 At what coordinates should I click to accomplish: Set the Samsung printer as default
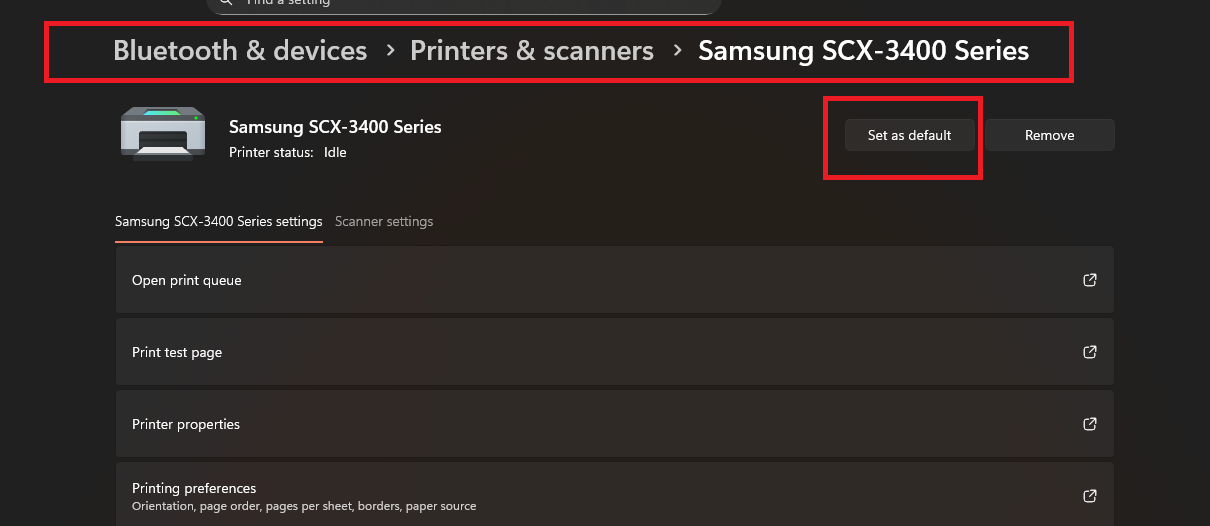pyautogui.click(x=909, y=135)
